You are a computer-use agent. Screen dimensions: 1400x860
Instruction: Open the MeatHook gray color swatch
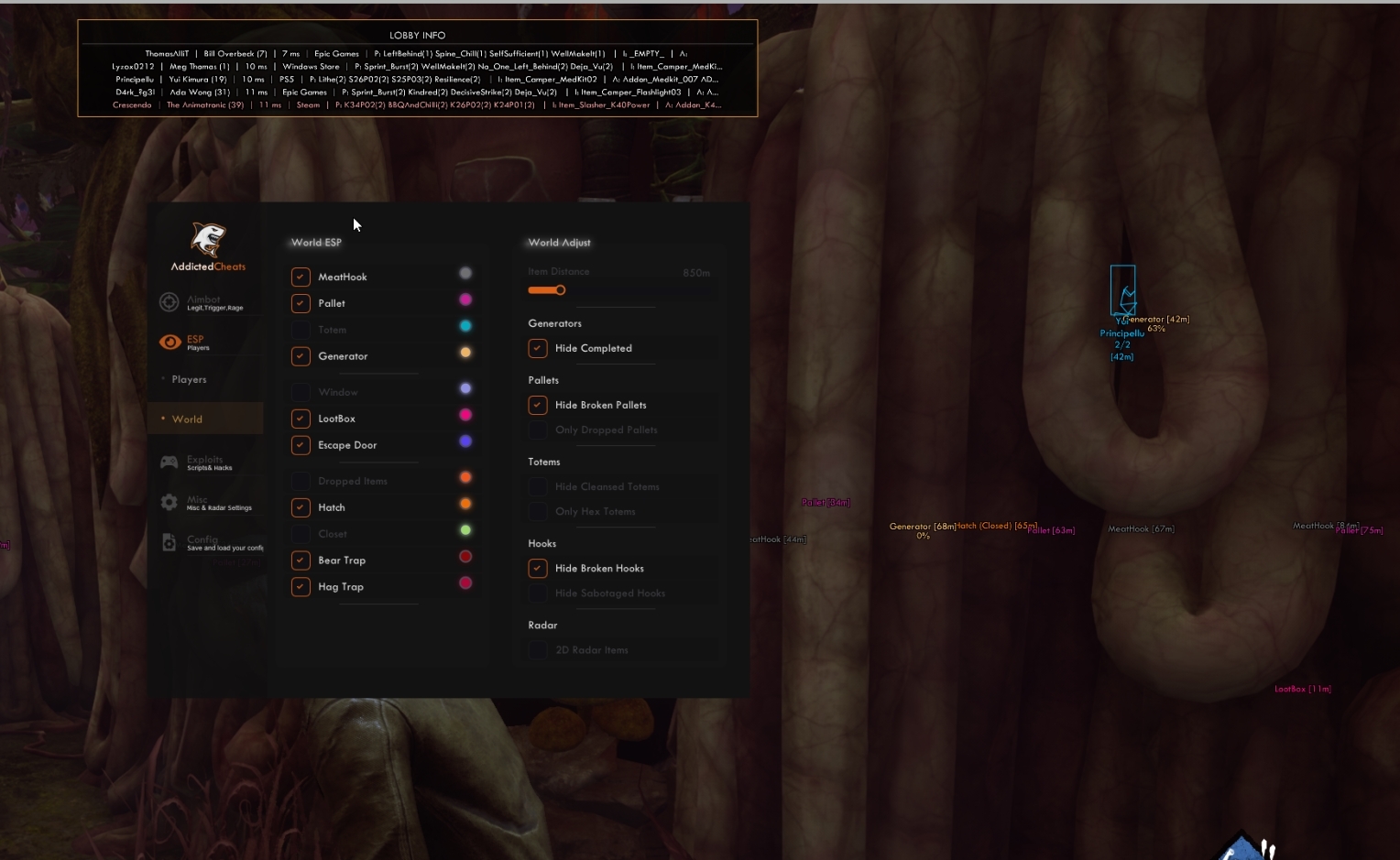(465, 273)
